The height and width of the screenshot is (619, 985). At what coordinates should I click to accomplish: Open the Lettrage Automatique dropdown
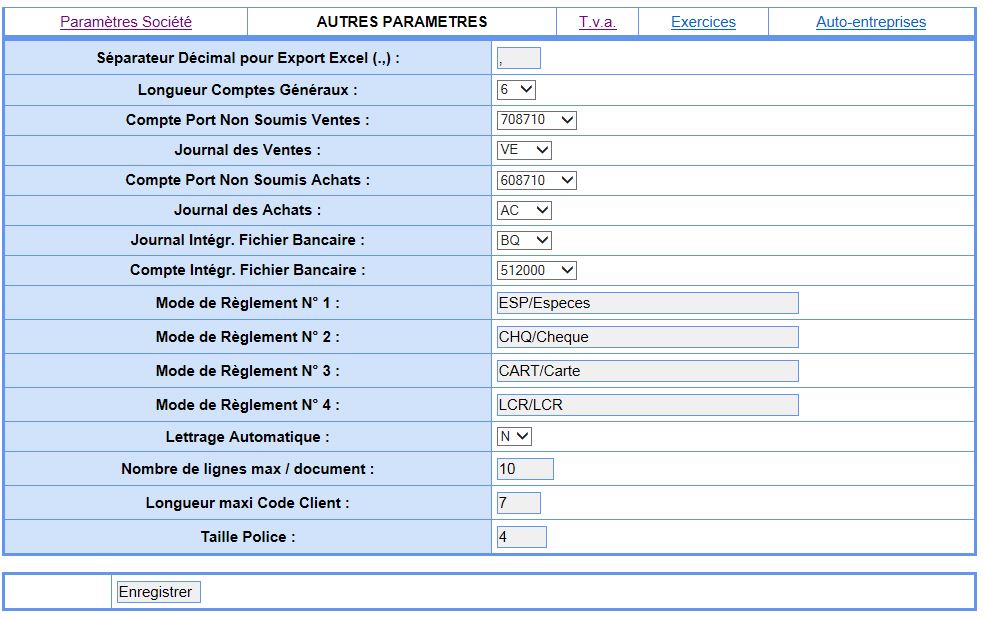(514, 437)
